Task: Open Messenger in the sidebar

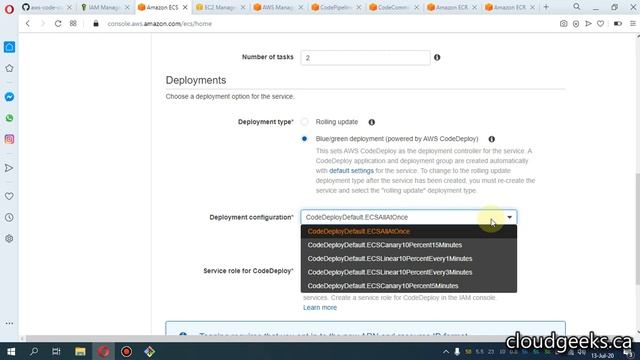Action: [x=9, y=97]
